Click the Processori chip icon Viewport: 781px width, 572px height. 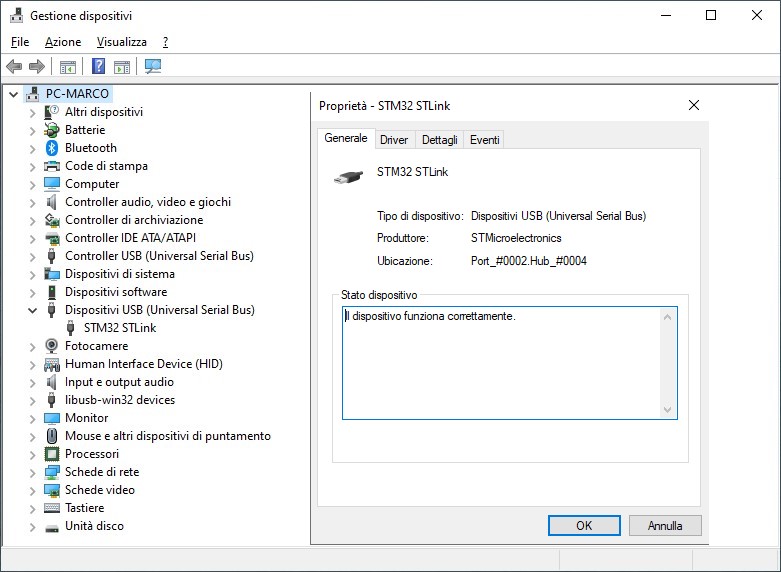click(x=52, y=454)
